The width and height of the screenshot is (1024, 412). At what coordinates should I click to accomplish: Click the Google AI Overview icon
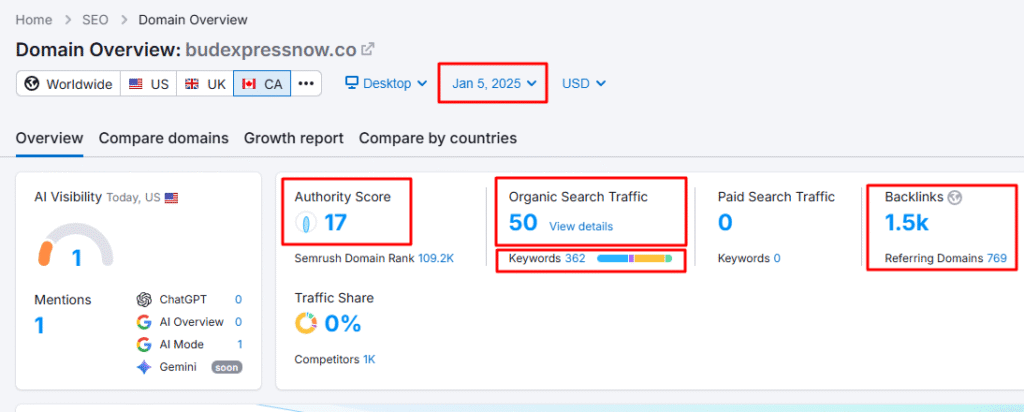144,322
